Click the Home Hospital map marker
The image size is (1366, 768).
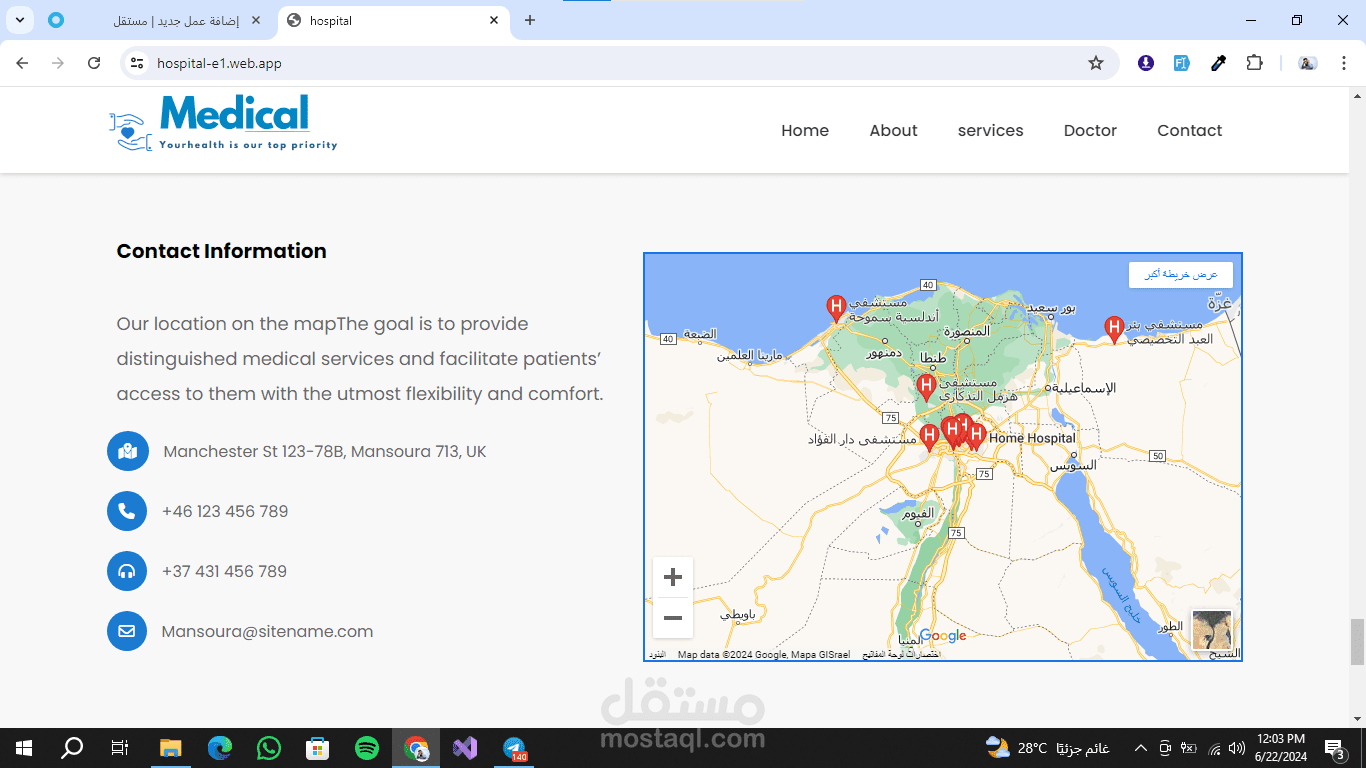tap(976, 435)
